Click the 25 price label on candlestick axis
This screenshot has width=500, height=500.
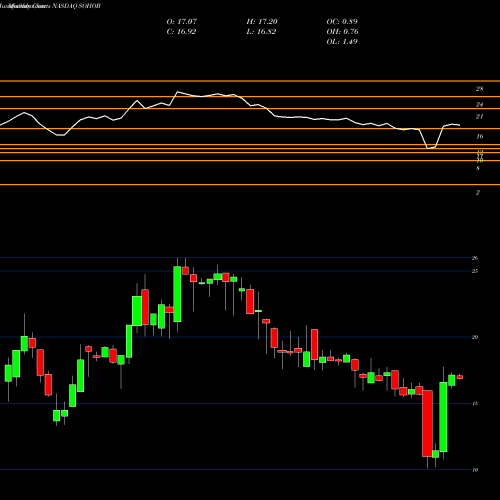(x=475, y=271)
